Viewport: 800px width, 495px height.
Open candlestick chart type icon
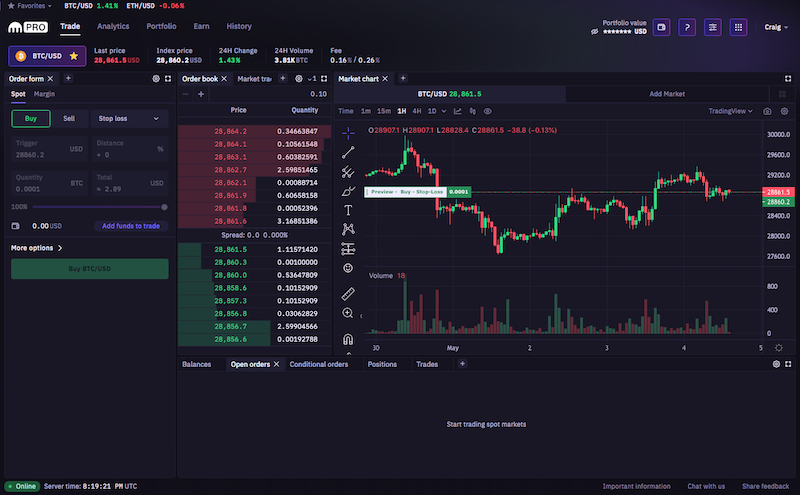coord(472,111)
